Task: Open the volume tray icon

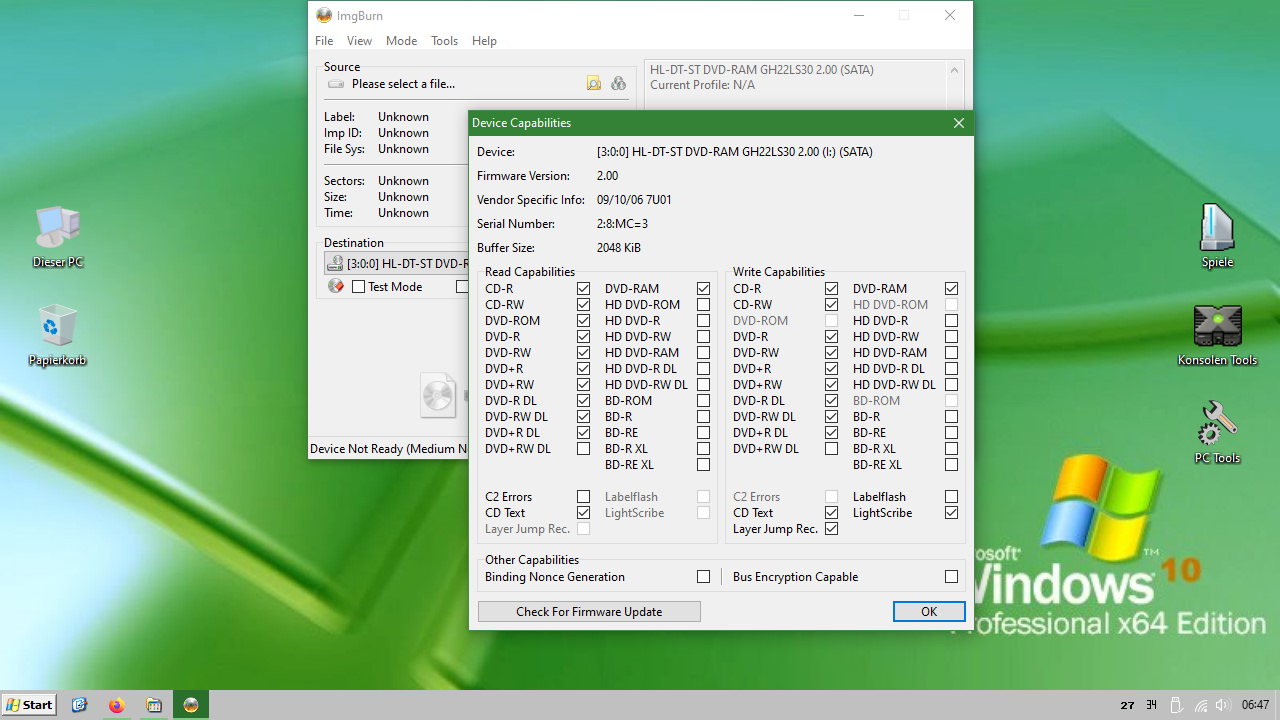Action: click(1222, 705)
